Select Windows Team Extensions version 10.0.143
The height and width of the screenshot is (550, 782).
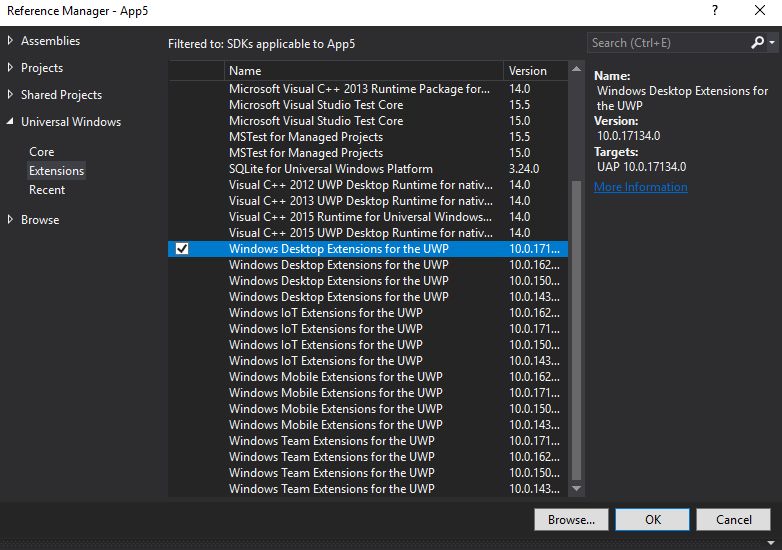pyautogui.click(x=368, y=488)
